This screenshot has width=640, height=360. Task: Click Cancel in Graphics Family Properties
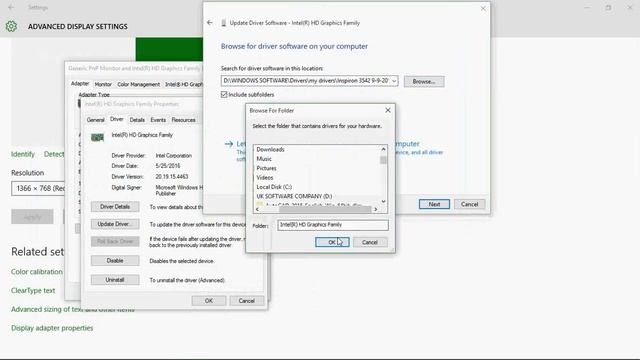pos(247,301)
